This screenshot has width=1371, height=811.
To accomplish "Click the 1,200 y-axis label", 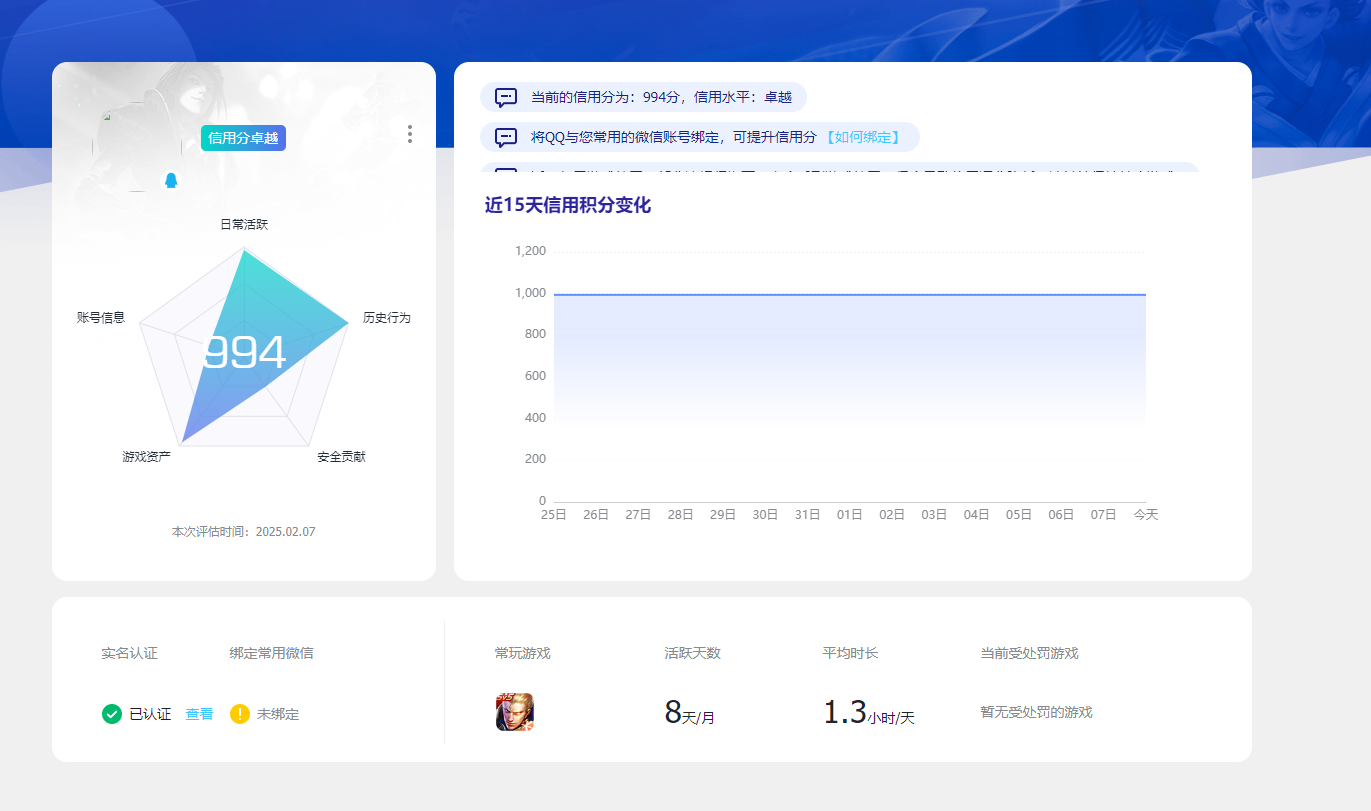I will [x=530, y=251].
